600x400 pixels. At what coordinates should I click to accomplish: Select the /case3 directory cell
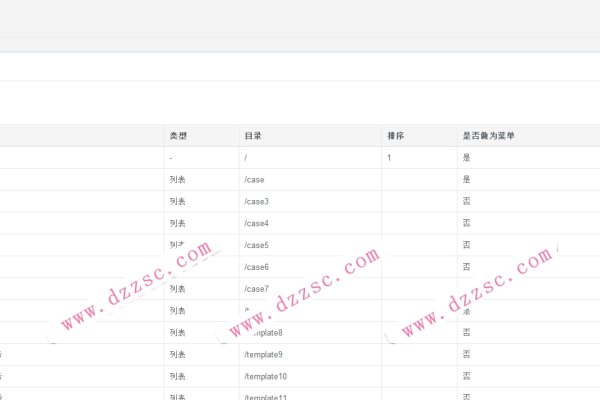[x=256, y=201]
